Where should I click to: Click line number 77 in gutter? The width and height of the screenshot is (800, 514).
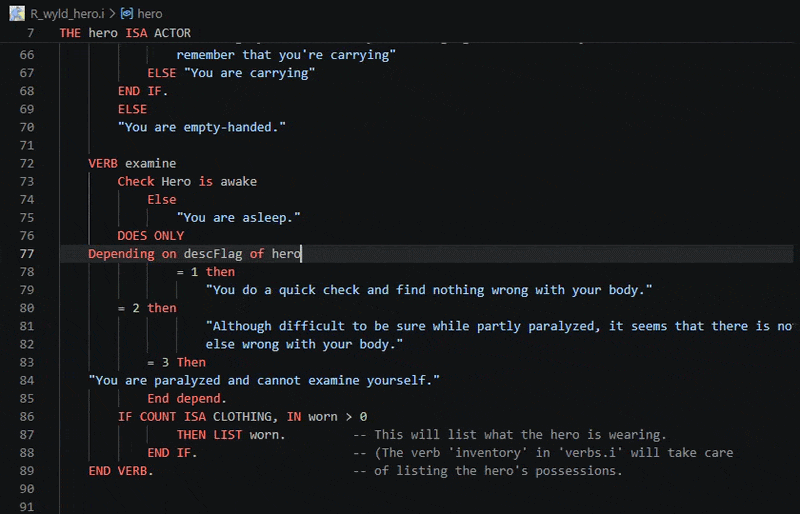point(27,254)
